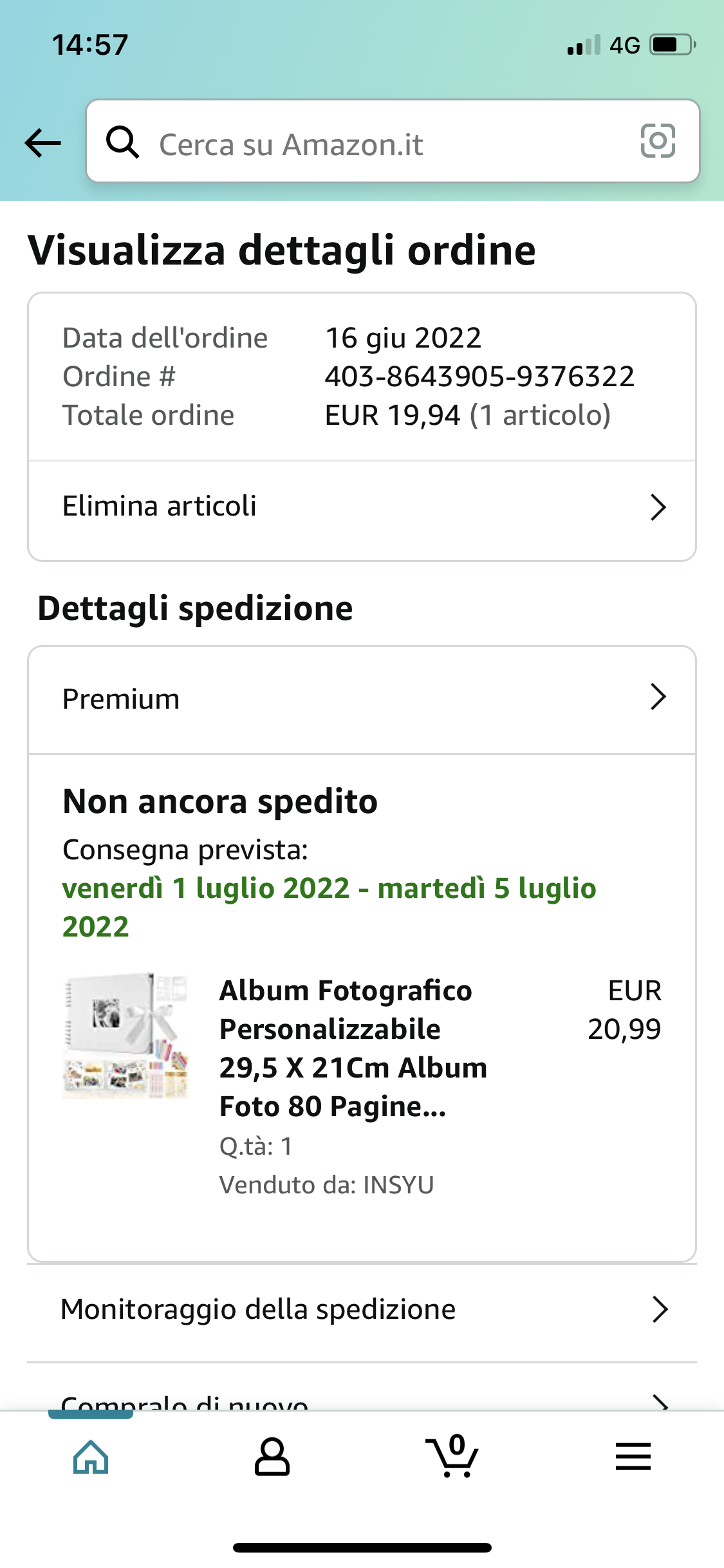Go to the Home tab
724x1568 pixels.
91,1457
